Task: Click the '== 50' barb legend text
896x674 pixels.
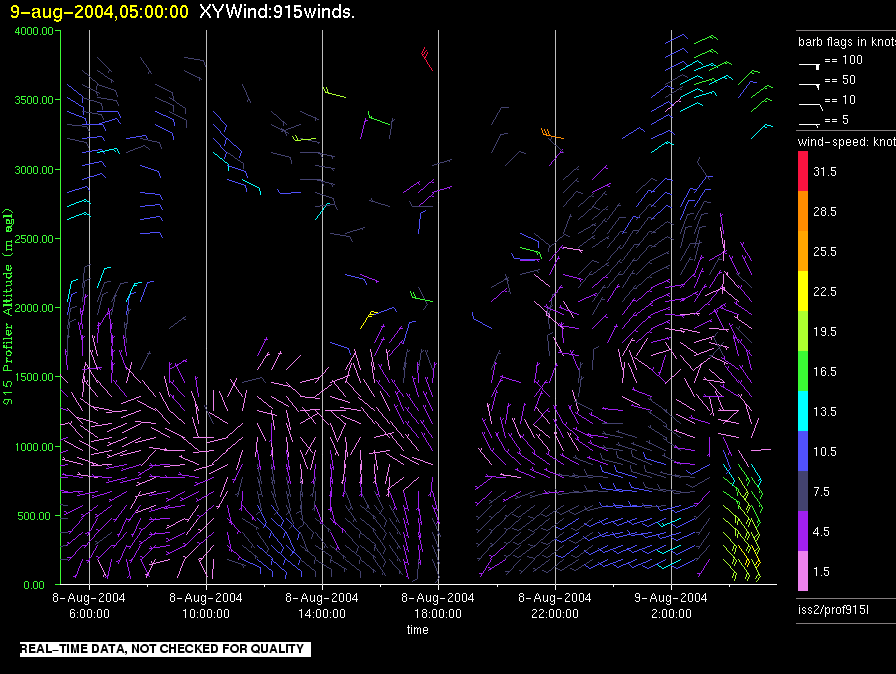Action: (840, 80)
